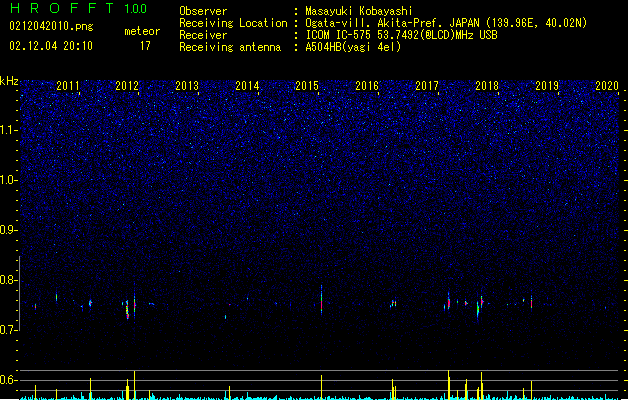Image resolution: width=629 pixels, height=400 pixels.
Task: Click time marker 2018
Action: [487, 86]
